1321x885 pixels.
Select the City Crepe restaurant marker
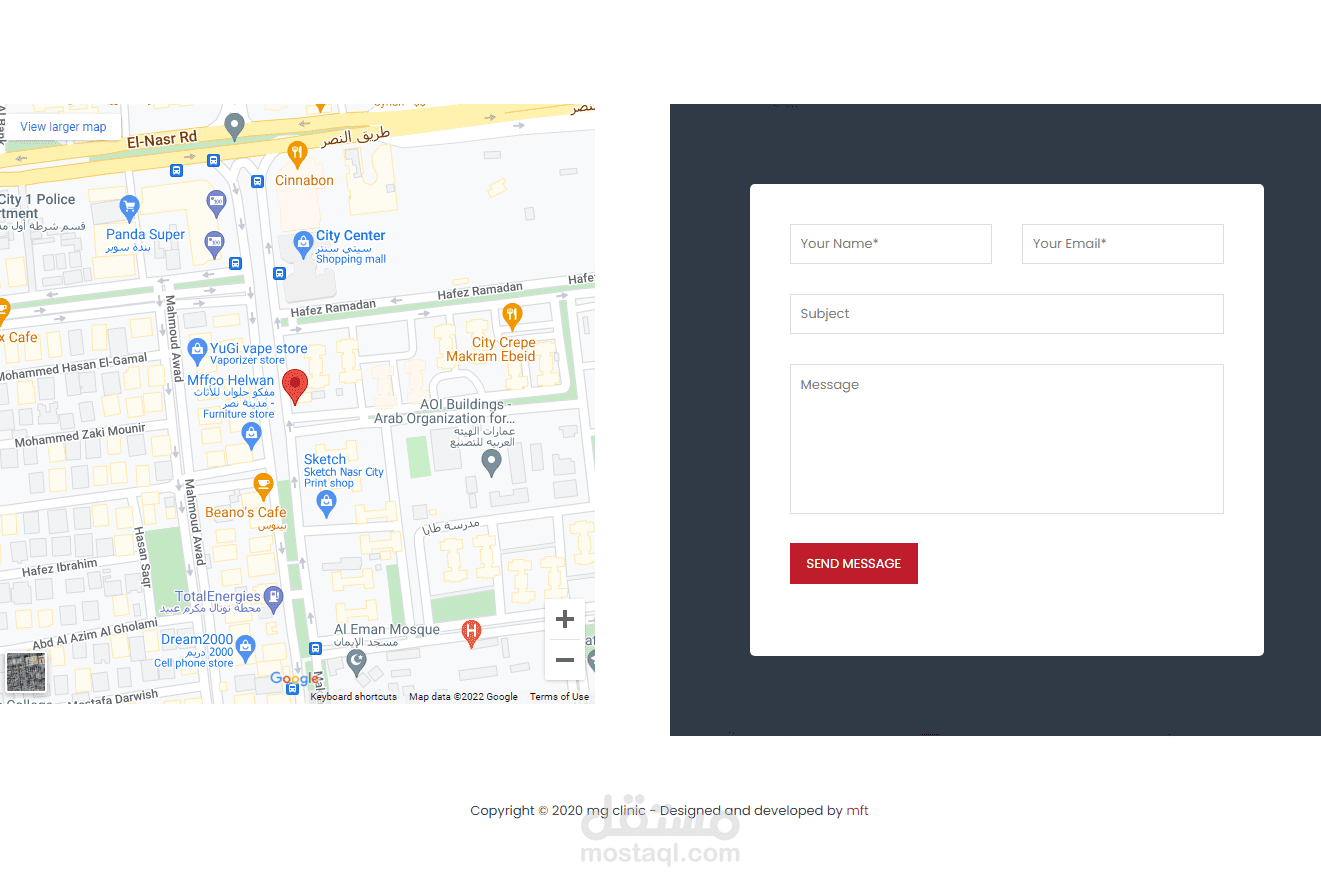pyautogui.click(x=512, y=316)
